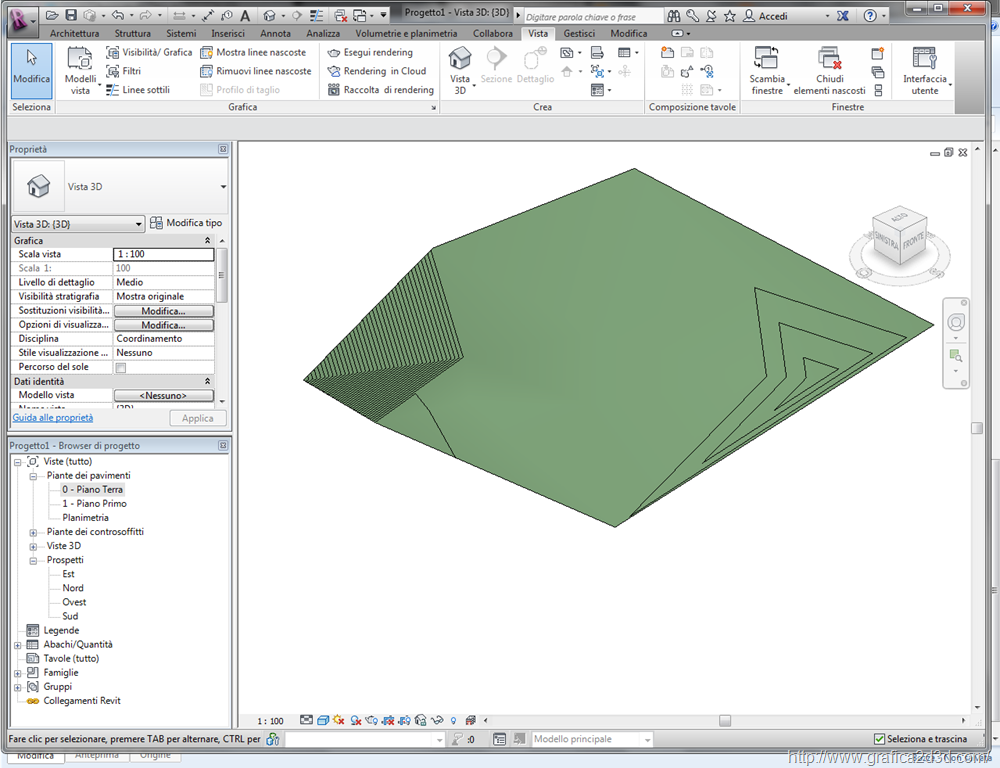This screenshot has height=768, width=1000.
Task: Click the Filtri icon
Action: tap(113, 71)
